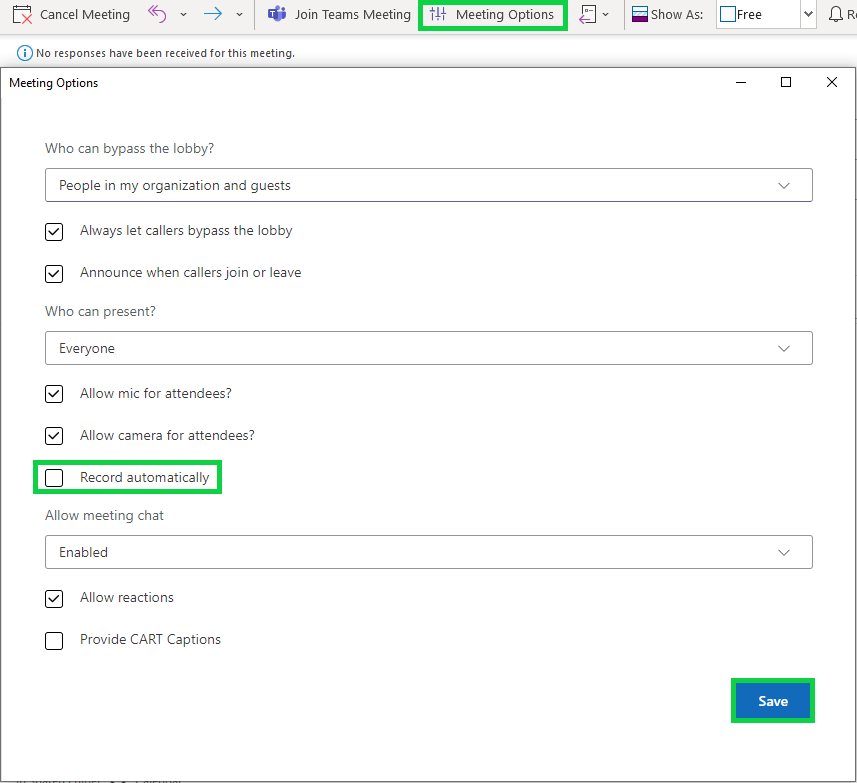Click the info icon beside no responses message
The image size is (857, 783).
[25, 53]
